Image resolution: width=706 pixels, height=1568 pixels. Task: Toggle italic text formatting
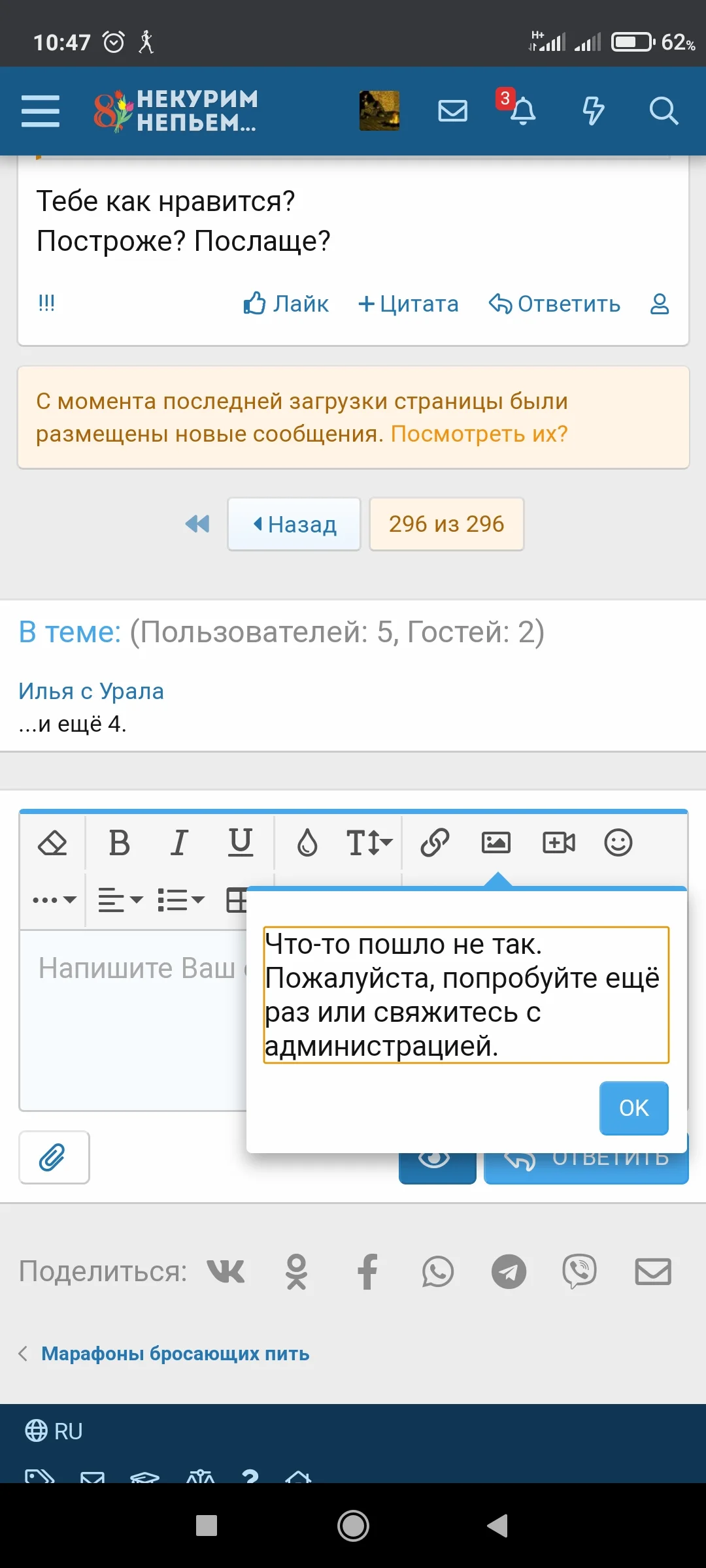coord(179,843)
